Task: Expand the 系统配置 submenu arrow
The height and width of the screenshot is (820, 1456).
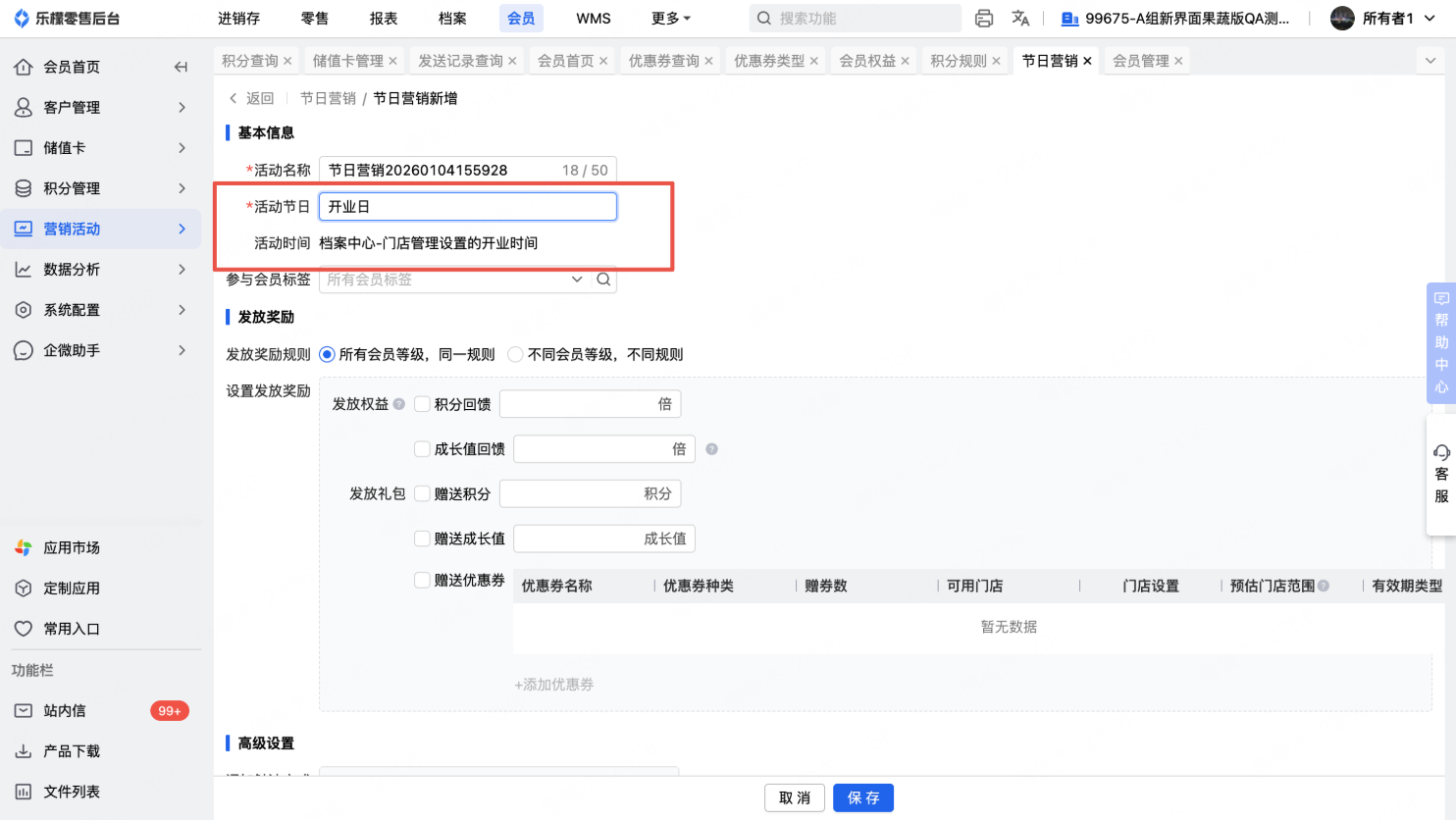Action: click(x=182, y=310)
